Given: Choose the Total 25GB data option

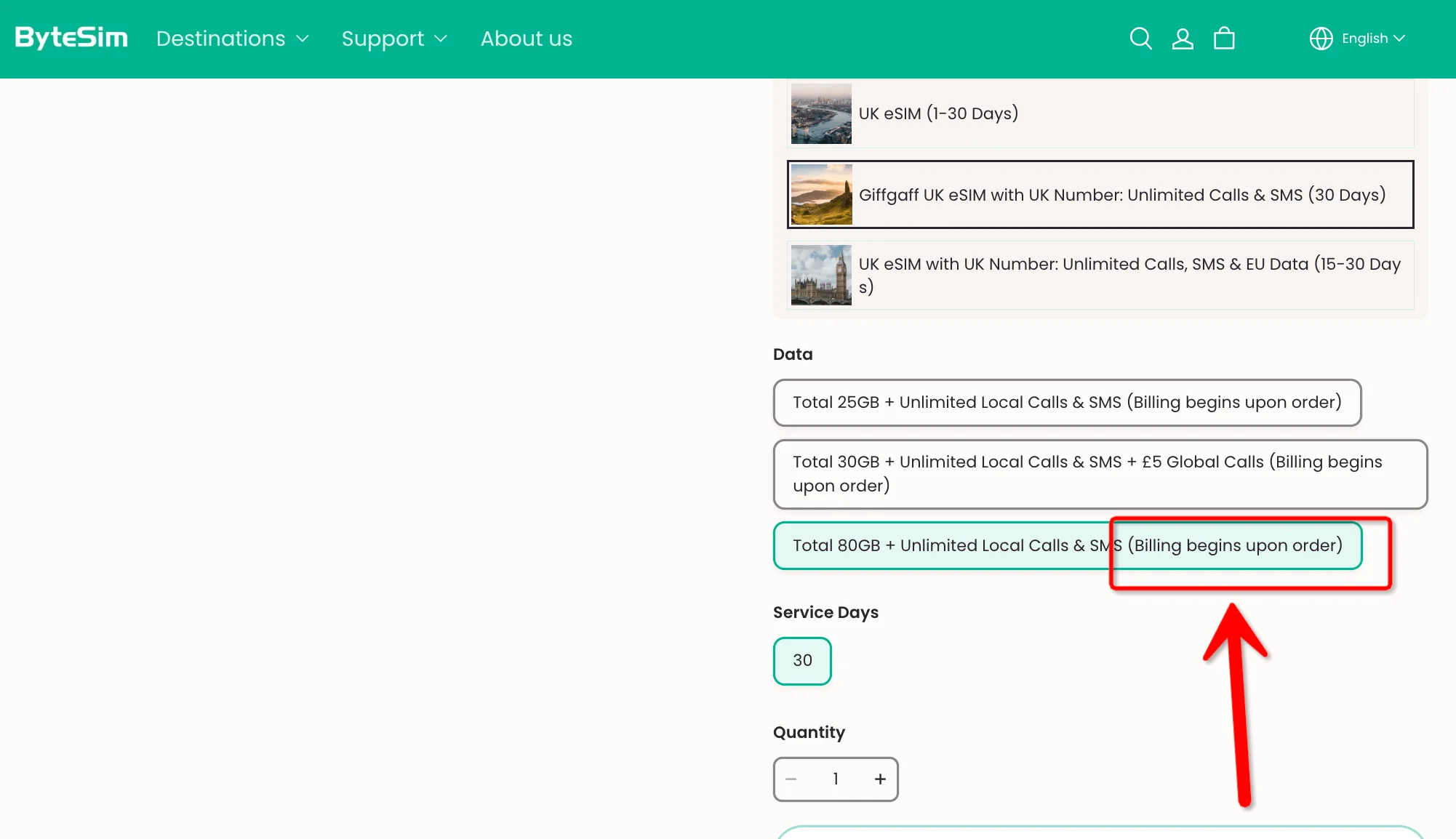Looking at the screenshot, I should coord(1067,403).
